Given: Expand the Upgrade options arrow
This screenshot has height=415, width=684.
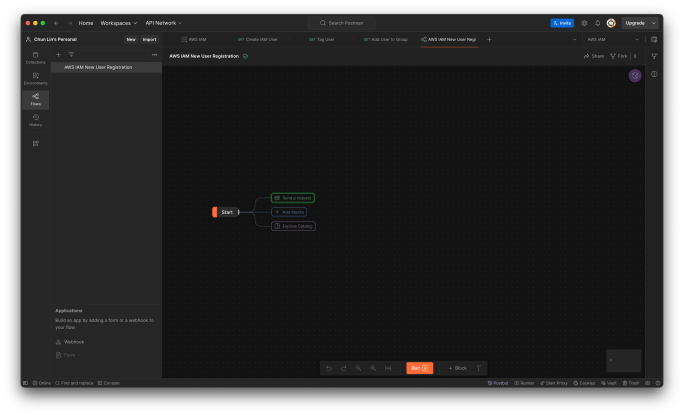Looking at the screenshot, I should tap(653, 23).
